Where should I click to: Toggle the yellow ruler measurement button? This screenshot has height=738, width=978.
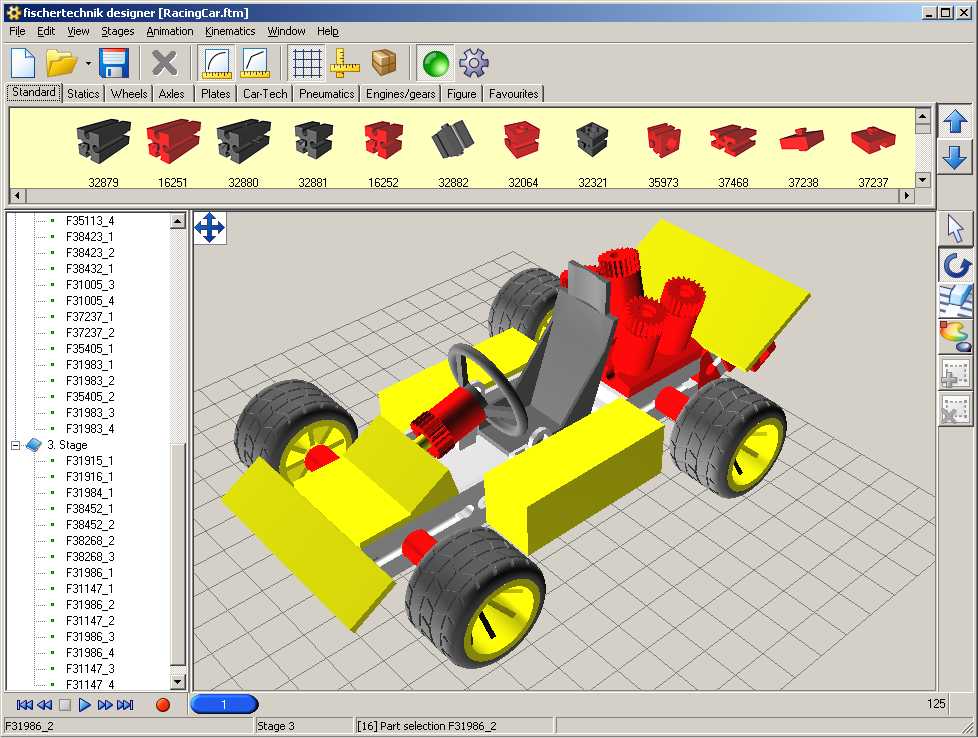click(345, 64)
